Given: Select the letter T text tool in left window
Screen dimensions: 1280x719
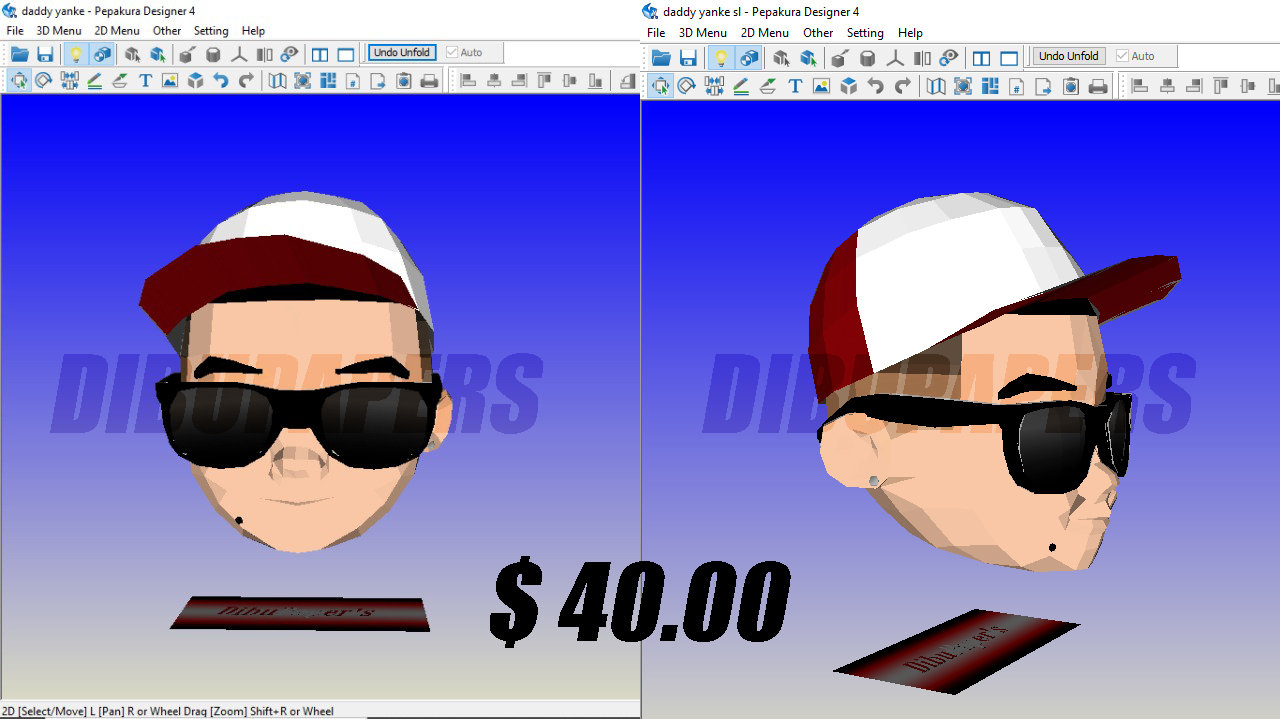Looking at the screenshot, I should [x=145, y=81].
